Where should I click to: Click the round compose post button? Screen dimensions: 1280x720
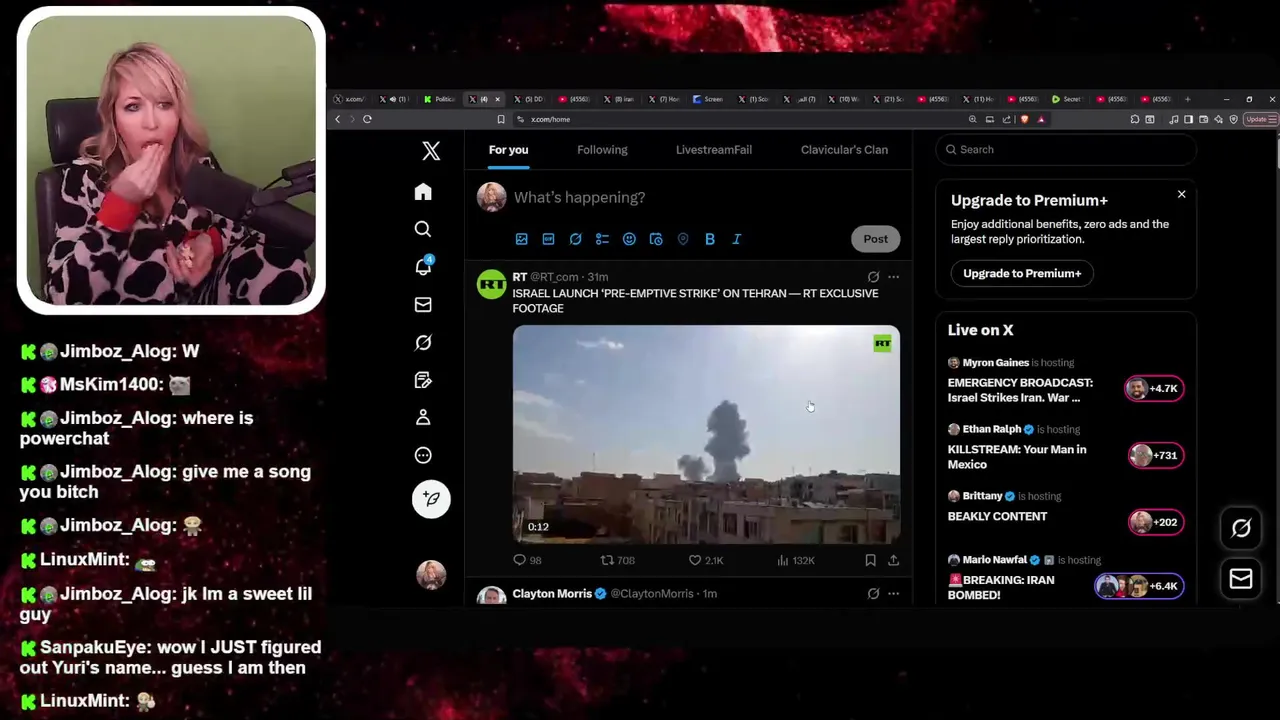point(431,499)
